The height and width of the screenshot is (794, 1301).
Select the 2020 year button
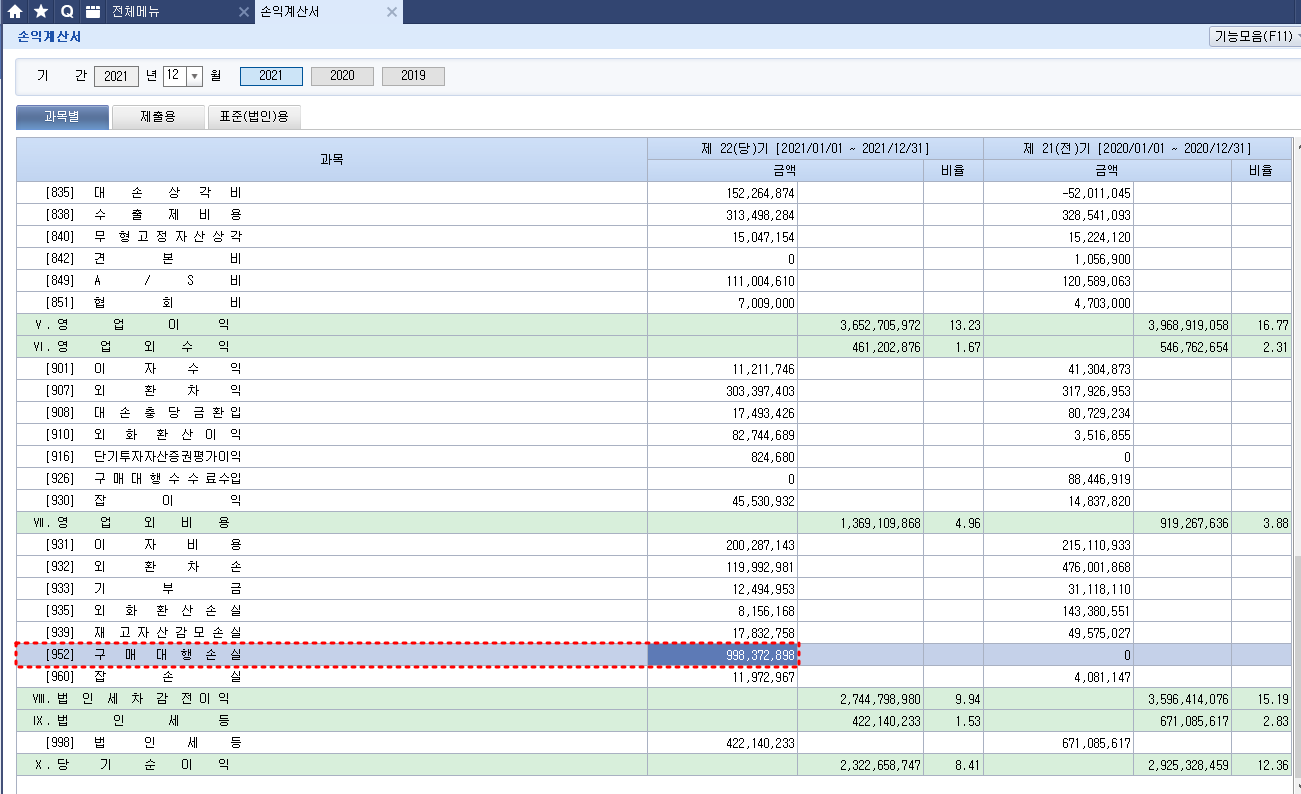342,76
